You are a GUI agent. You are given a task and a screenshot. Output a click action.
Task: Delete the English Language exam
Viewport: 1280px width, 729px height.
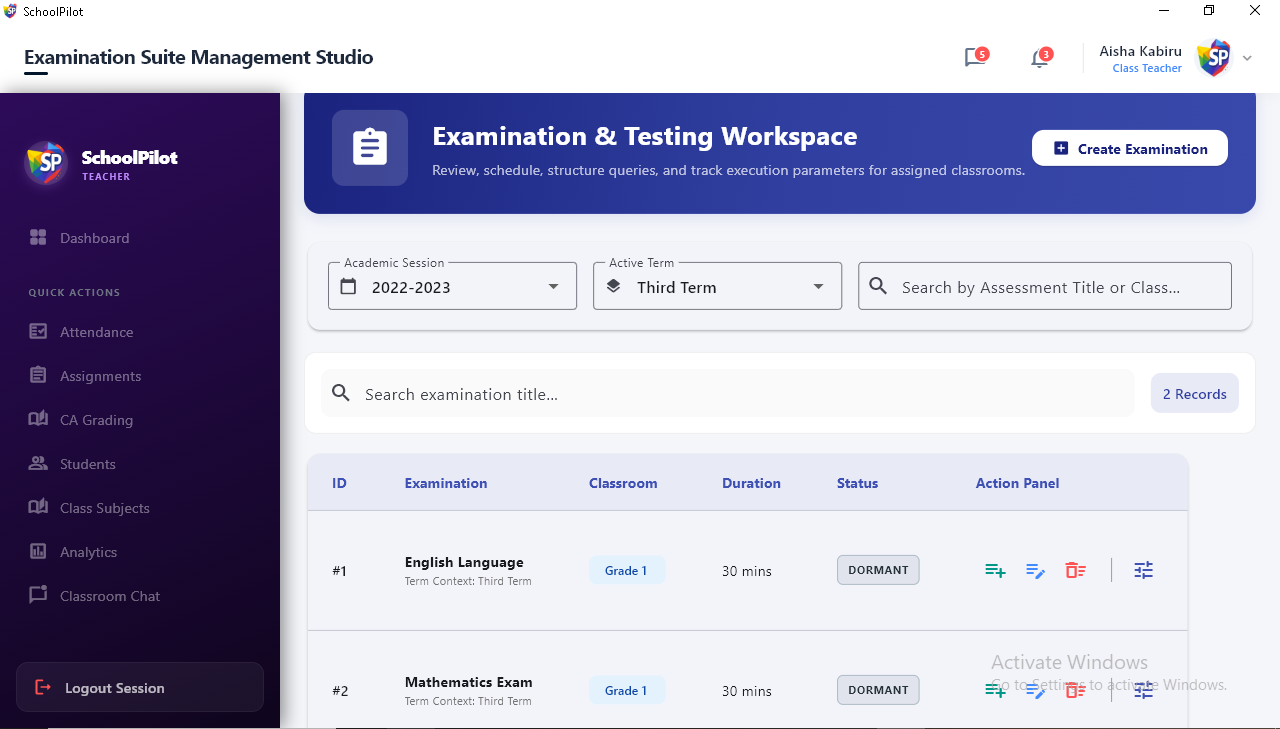coord(1075,570)
